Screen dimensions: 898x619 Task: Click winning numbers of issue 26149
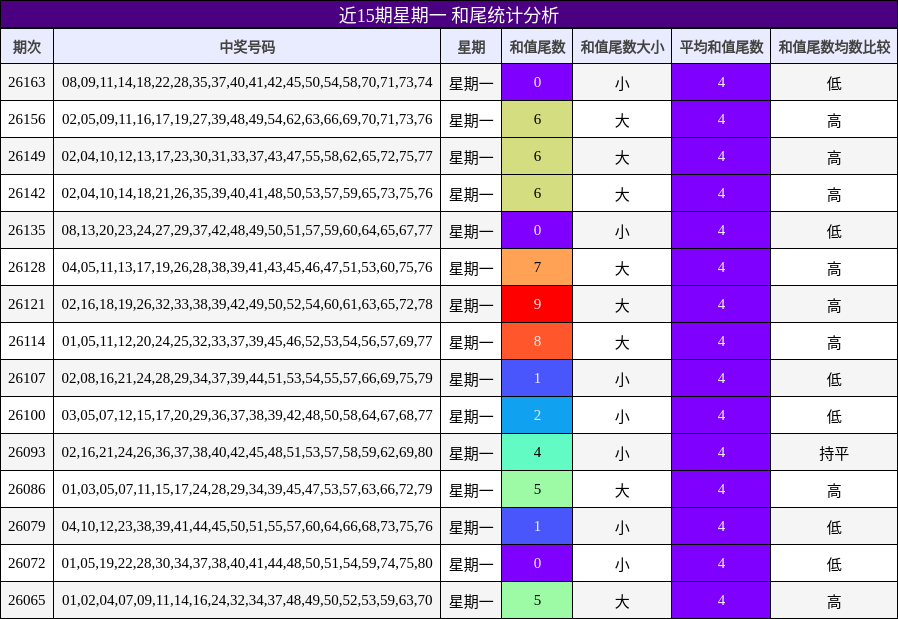pos(247,156)
